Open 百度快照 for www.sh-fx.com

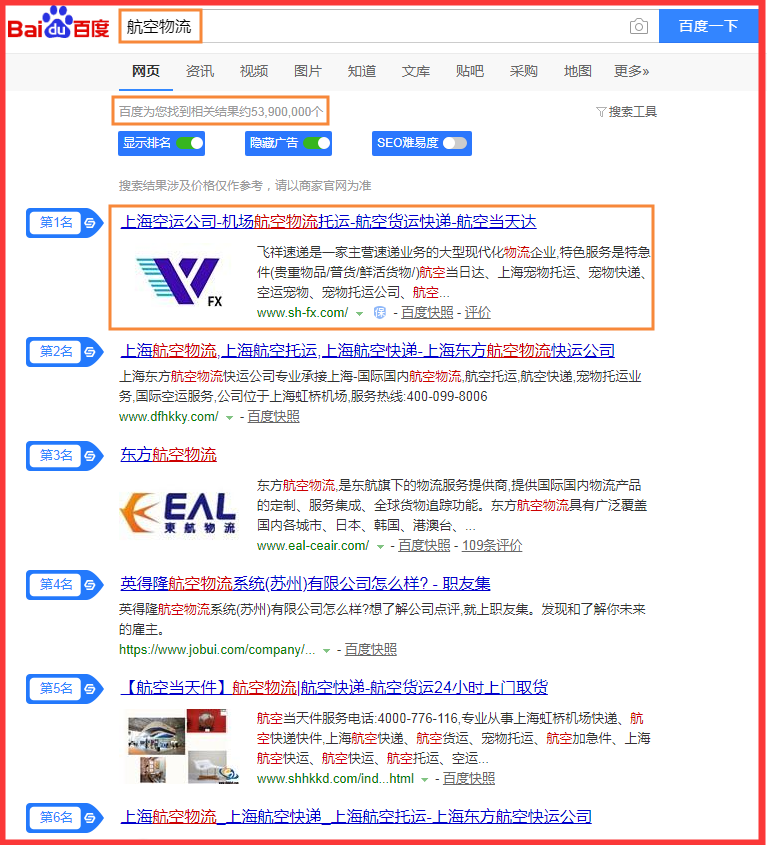click(427, 313)
